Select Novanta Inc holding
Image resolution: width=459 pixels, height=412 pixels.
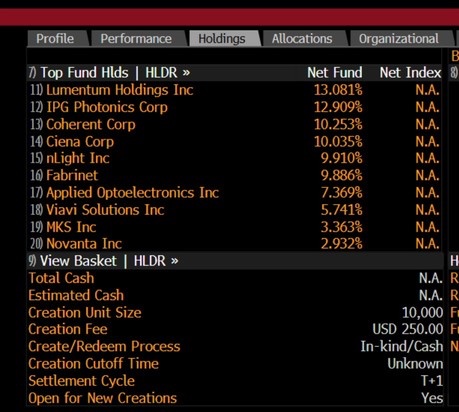click(x=84, y=244)
